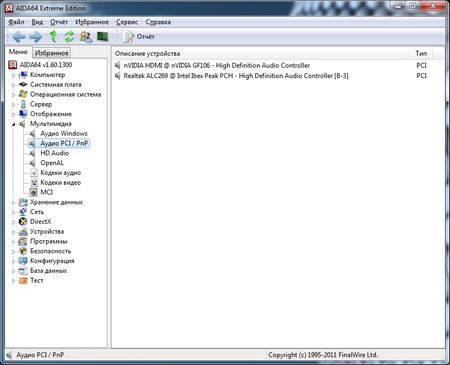Open the Файл menu
The width and height of the screenshot is (450, 365).
pos(16,22)
